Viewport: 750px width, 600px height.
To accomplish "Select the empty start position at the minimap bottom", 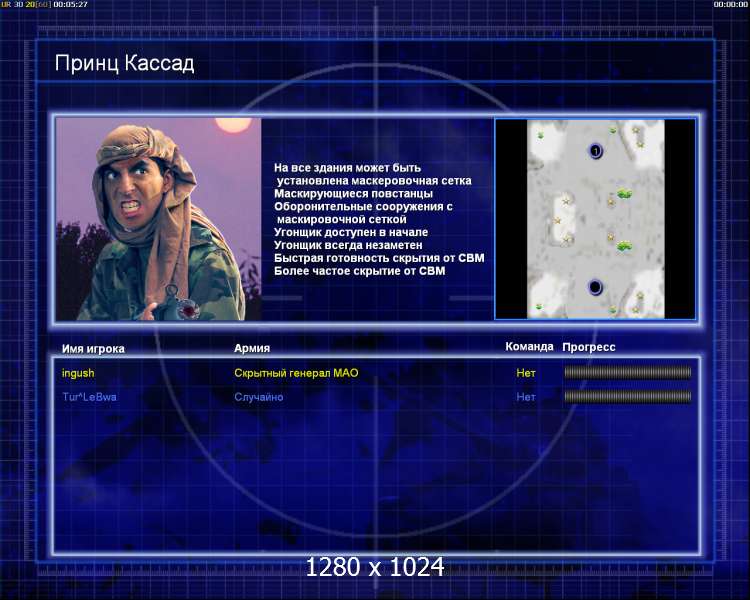I will coord(595,288).
